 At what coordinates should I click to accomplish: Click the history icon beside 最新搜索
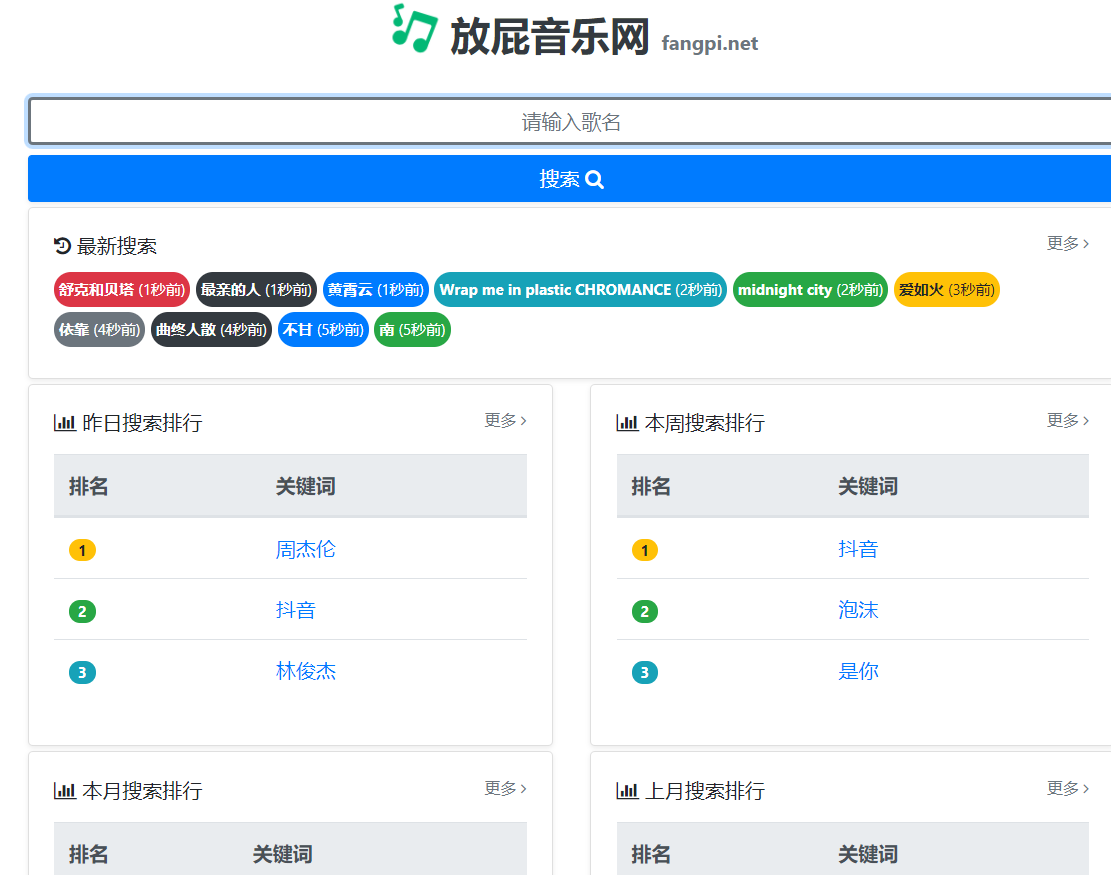[62, 246]
